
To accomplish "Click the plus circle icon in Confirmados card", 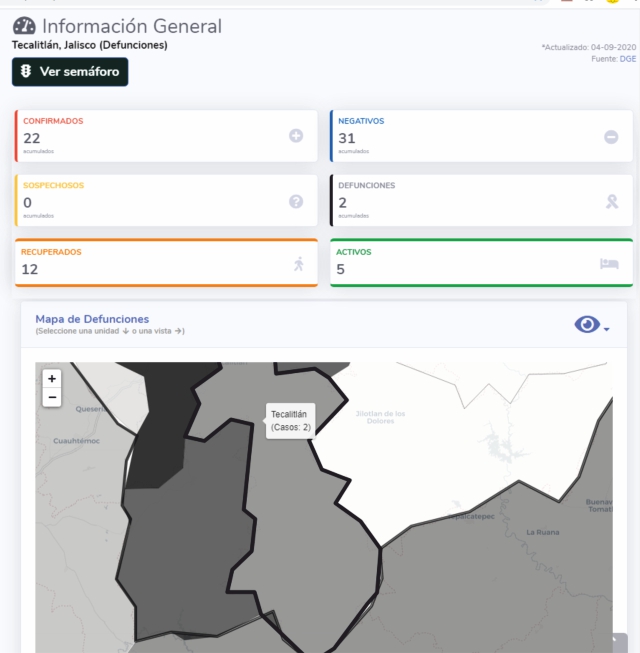I will [296, 136].
